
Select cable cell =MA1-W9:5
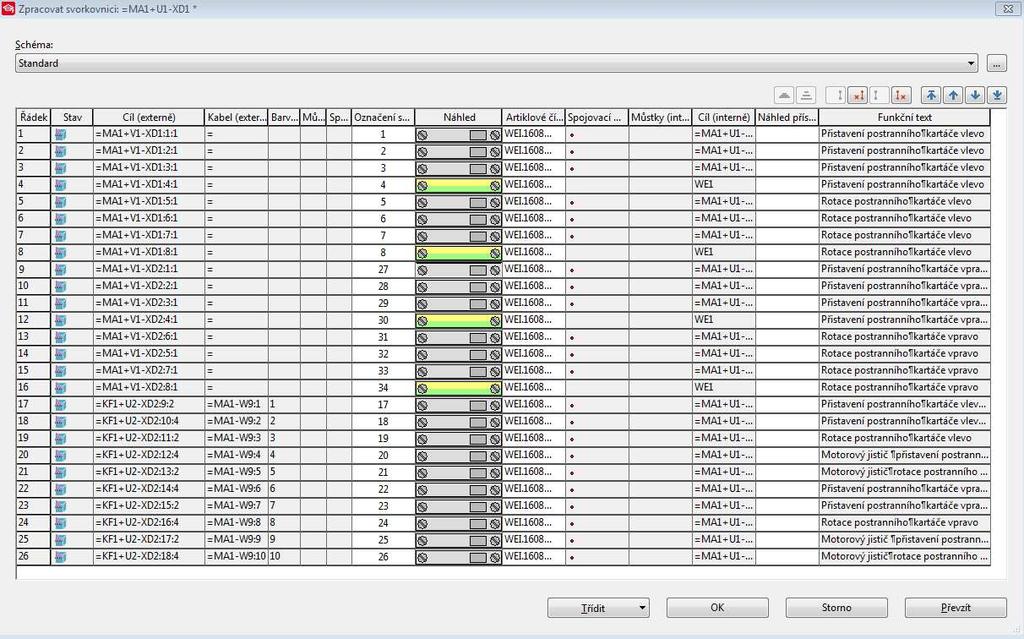[236, 472]
